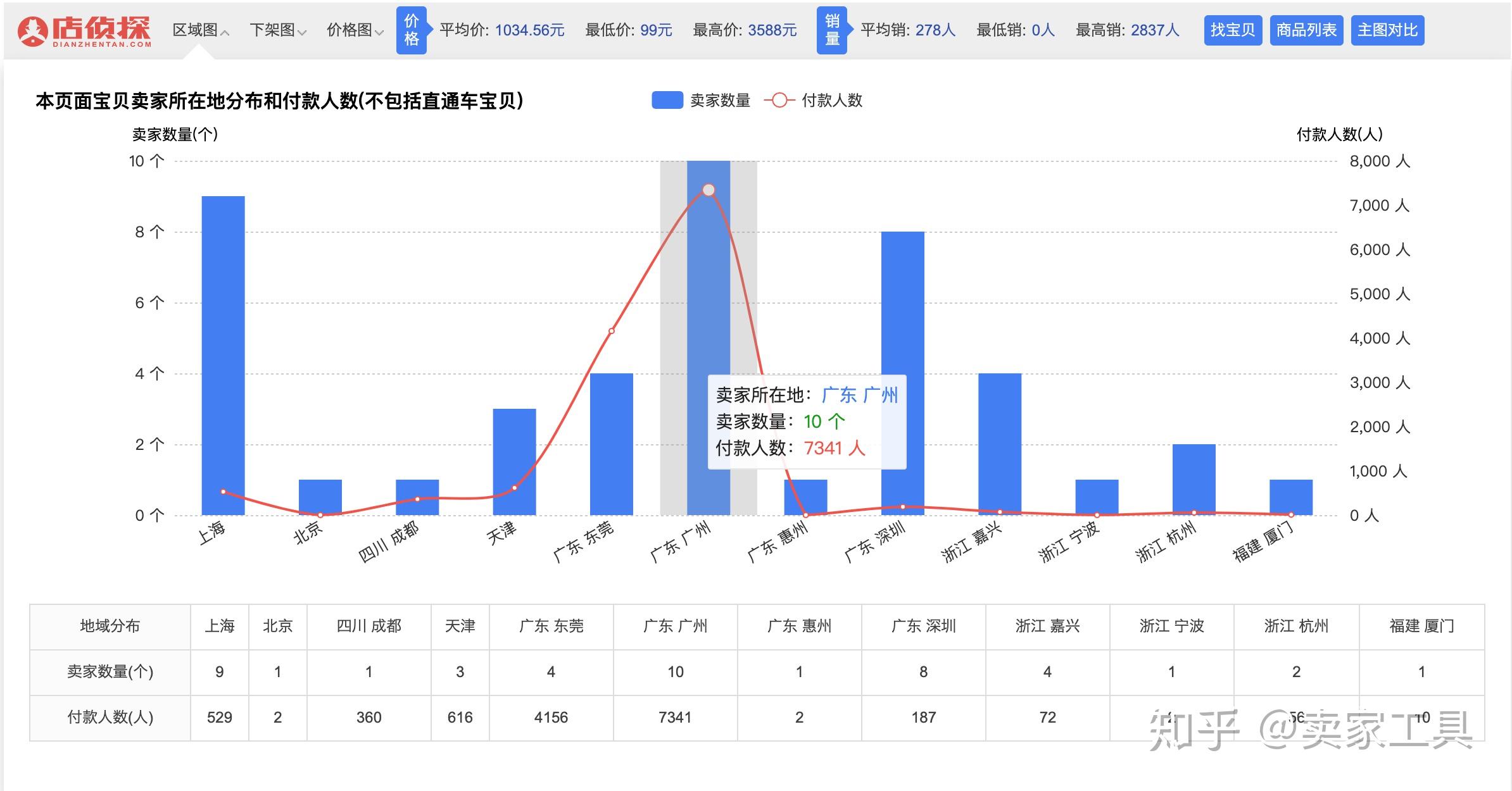Open the 区域图 dropdown menu
Screen dimensions: 1512x791
click(201, 30)
